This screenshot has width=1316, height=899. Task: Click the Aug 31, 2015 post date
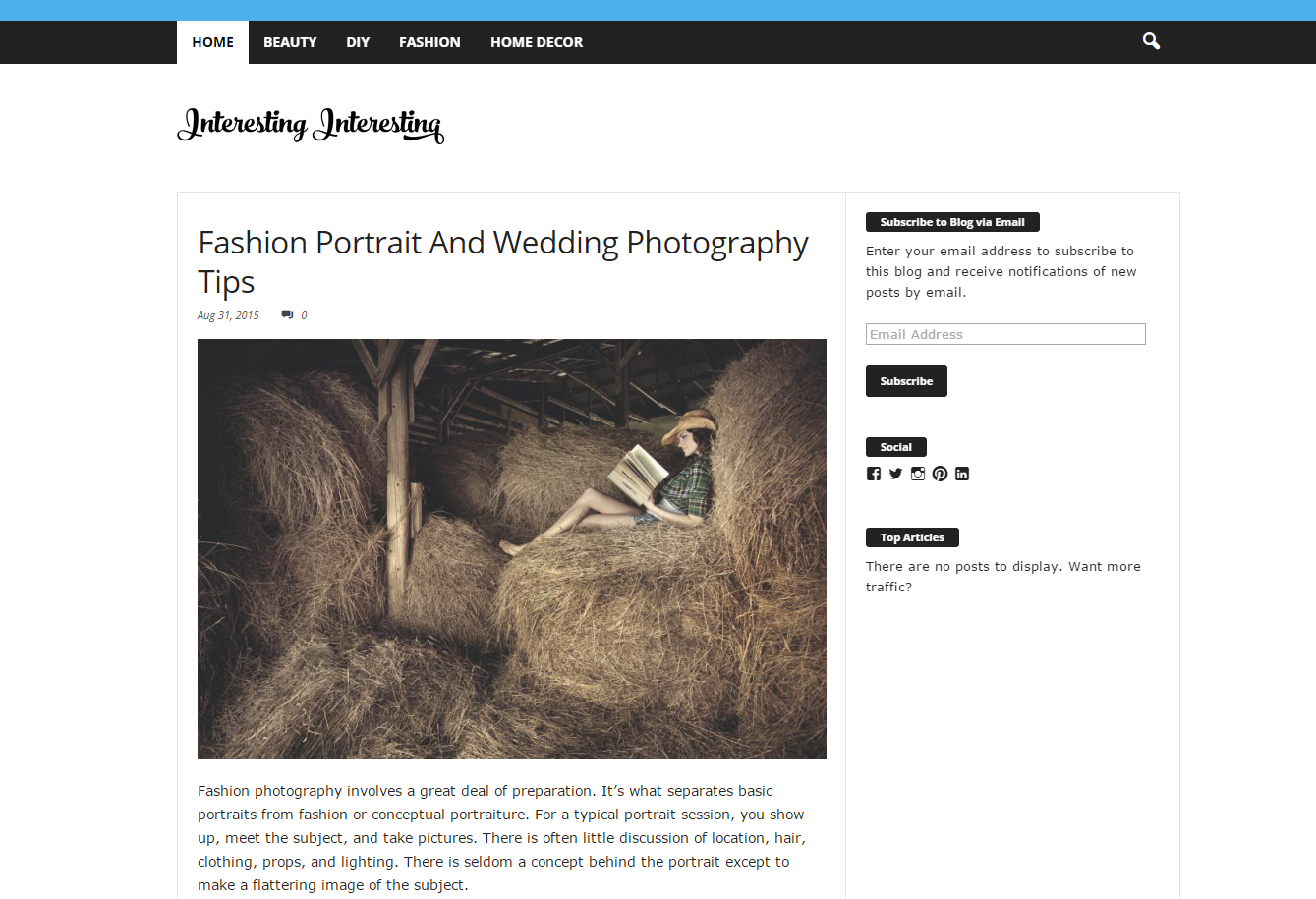coord(228,315)
